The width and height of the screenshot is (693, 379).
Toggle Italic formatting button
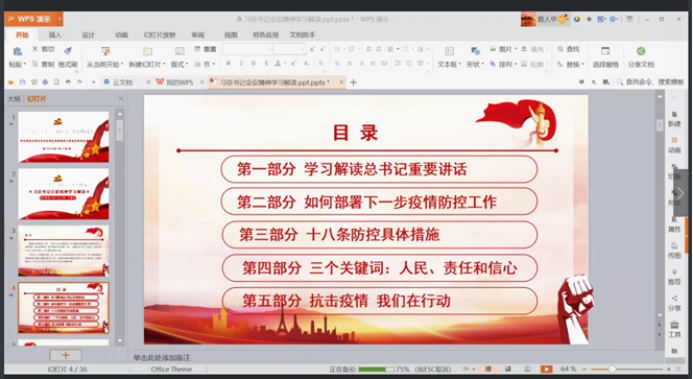point(241,64)
